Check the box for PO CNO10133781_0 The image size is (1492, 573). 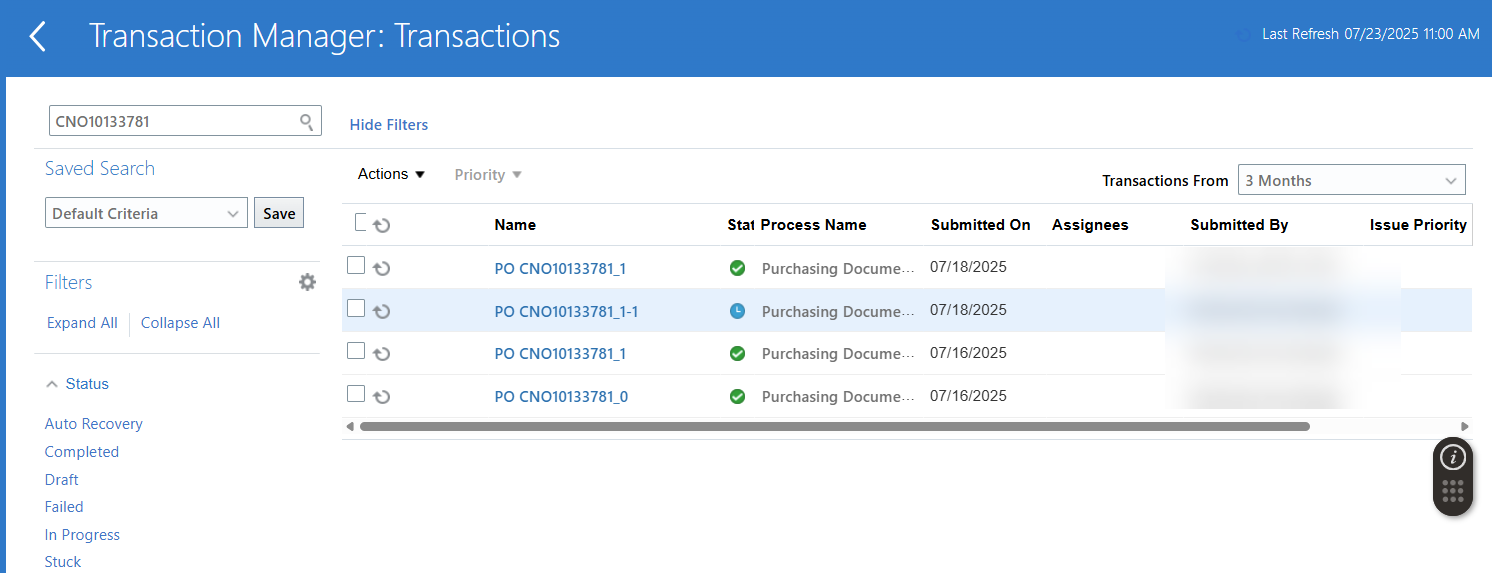pyautogui.click(x=356, y=394)
